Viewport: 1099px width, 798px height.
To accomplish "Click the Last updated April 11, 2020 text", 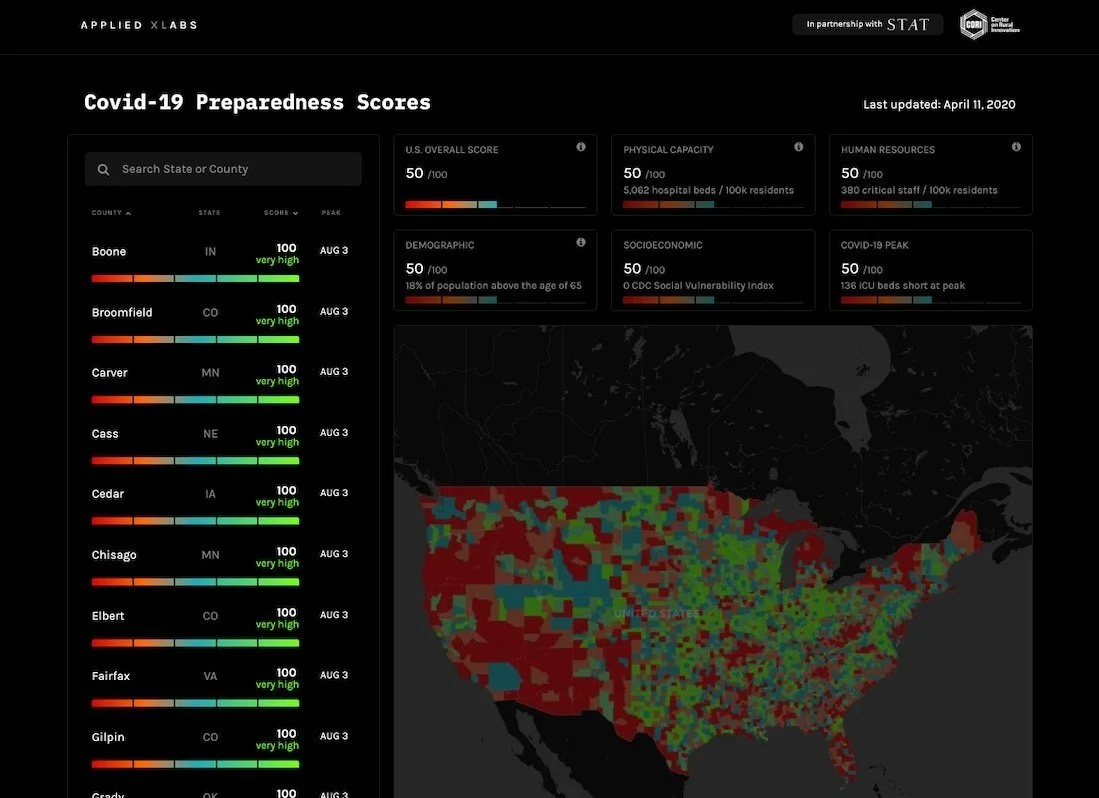I will [x=939, y=104].
